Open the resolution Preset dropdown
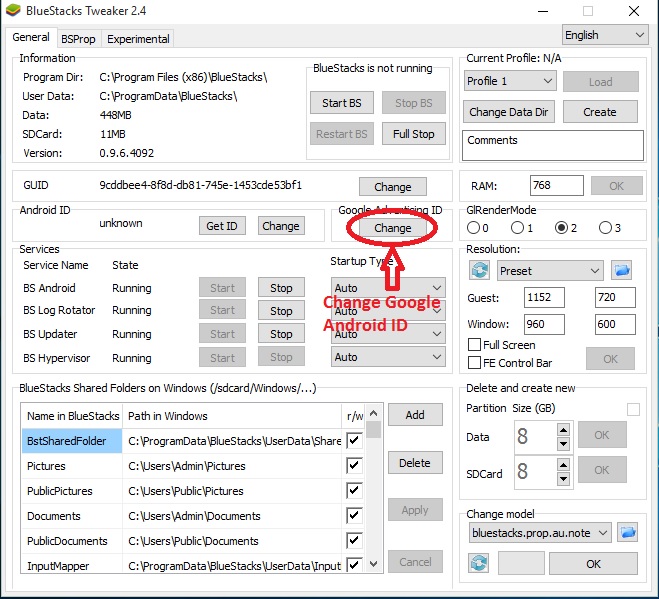Viewport: 659px width, 599px height. click(x=550, y=271)
